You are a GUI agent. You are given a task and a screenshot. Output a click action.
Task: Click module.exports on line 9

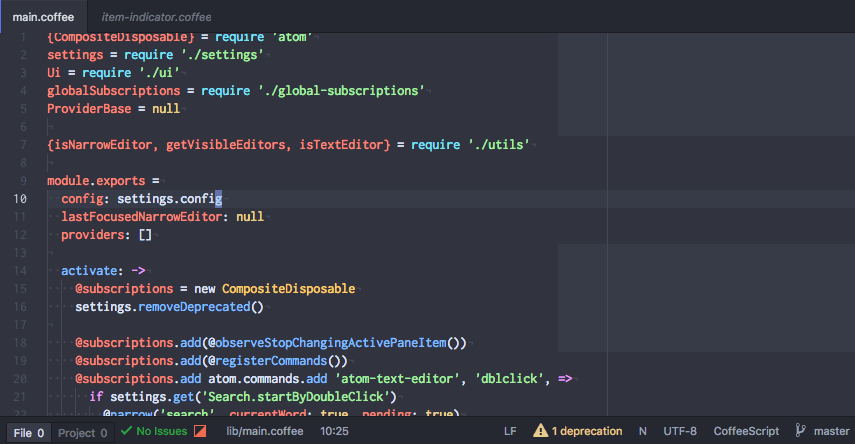96,181
